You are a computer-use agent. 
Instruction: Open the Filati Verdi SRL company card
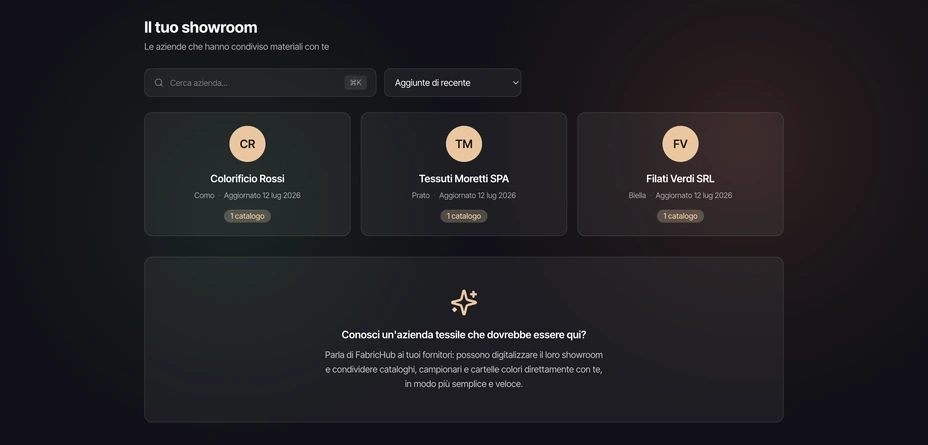(681, 174)
